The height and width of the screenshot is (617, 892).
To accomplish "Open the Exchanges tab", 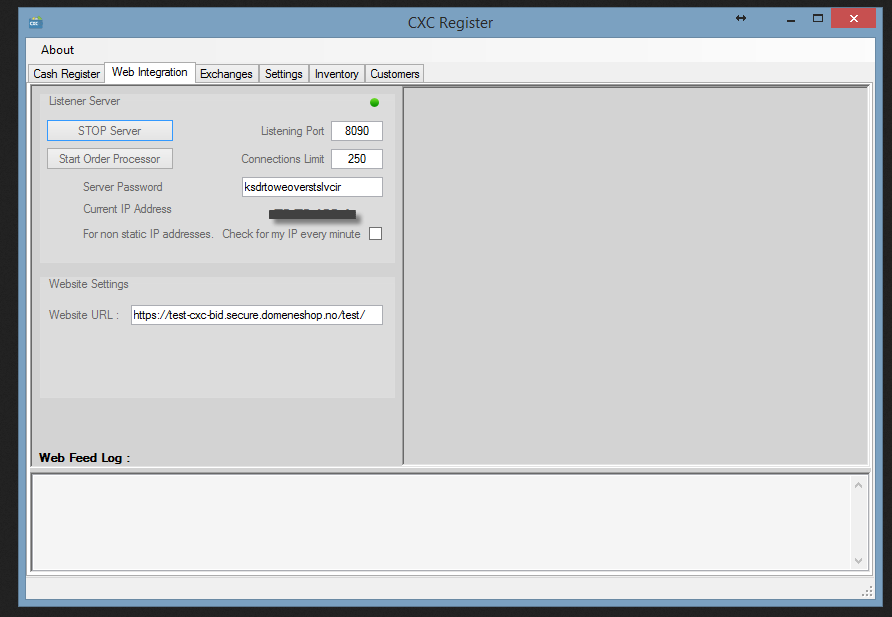I will (x=226, y=74).
